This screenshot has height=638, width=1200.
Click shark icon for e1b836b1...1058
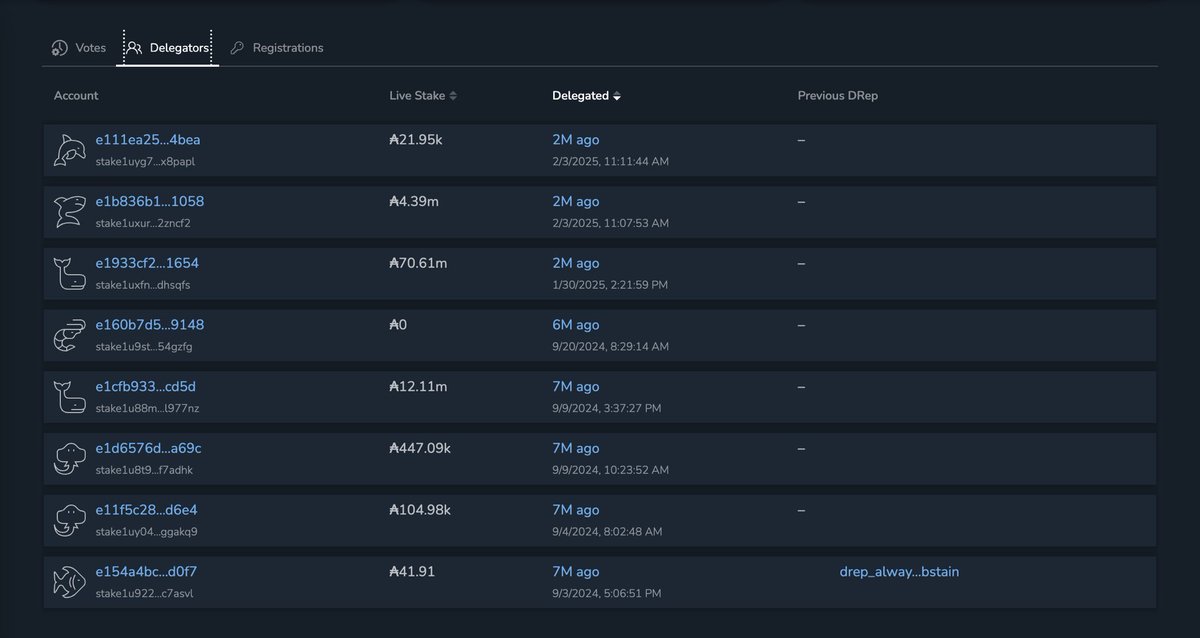70,212
